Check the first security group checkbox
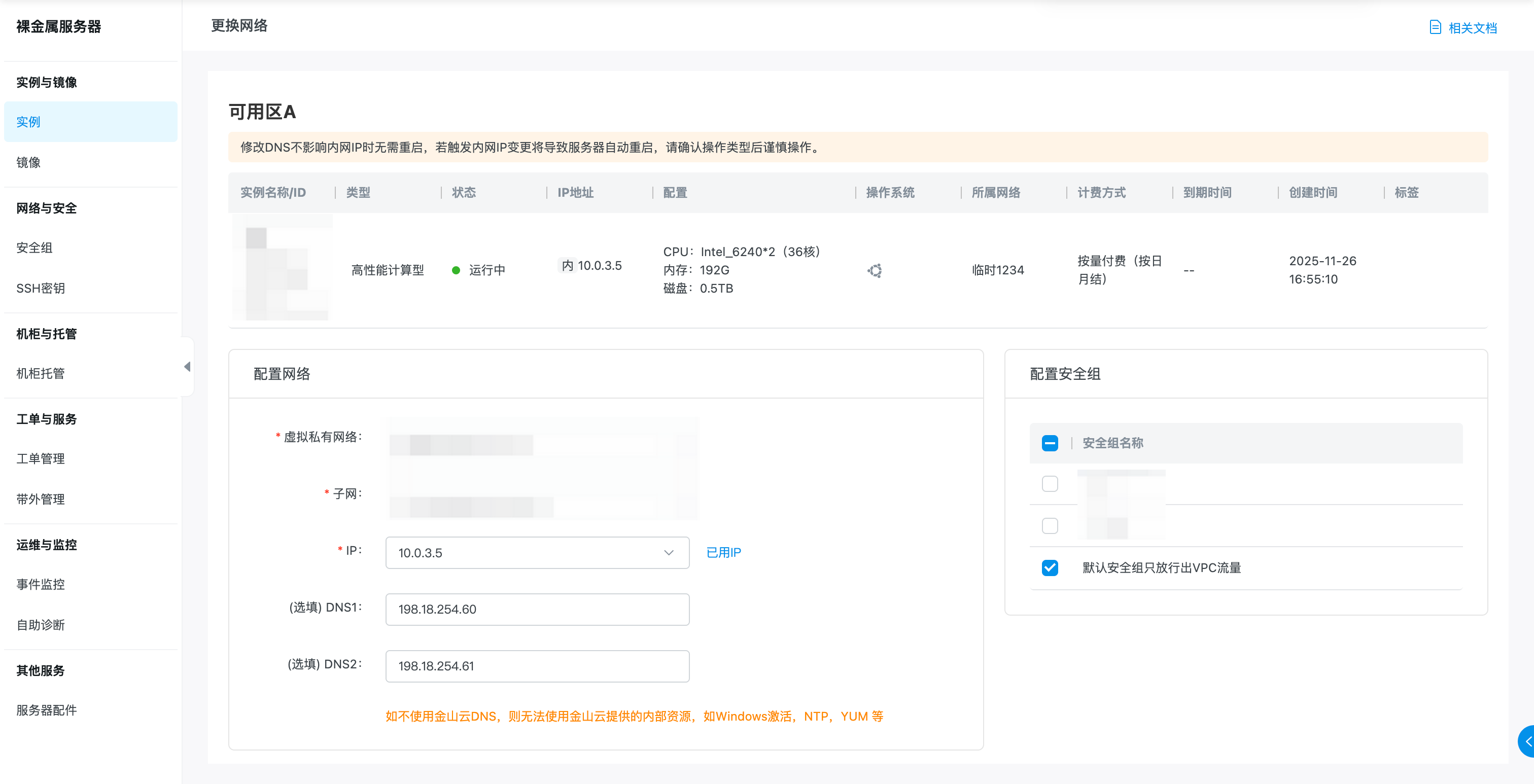Screen dimensions: 1534x784 1050,483
